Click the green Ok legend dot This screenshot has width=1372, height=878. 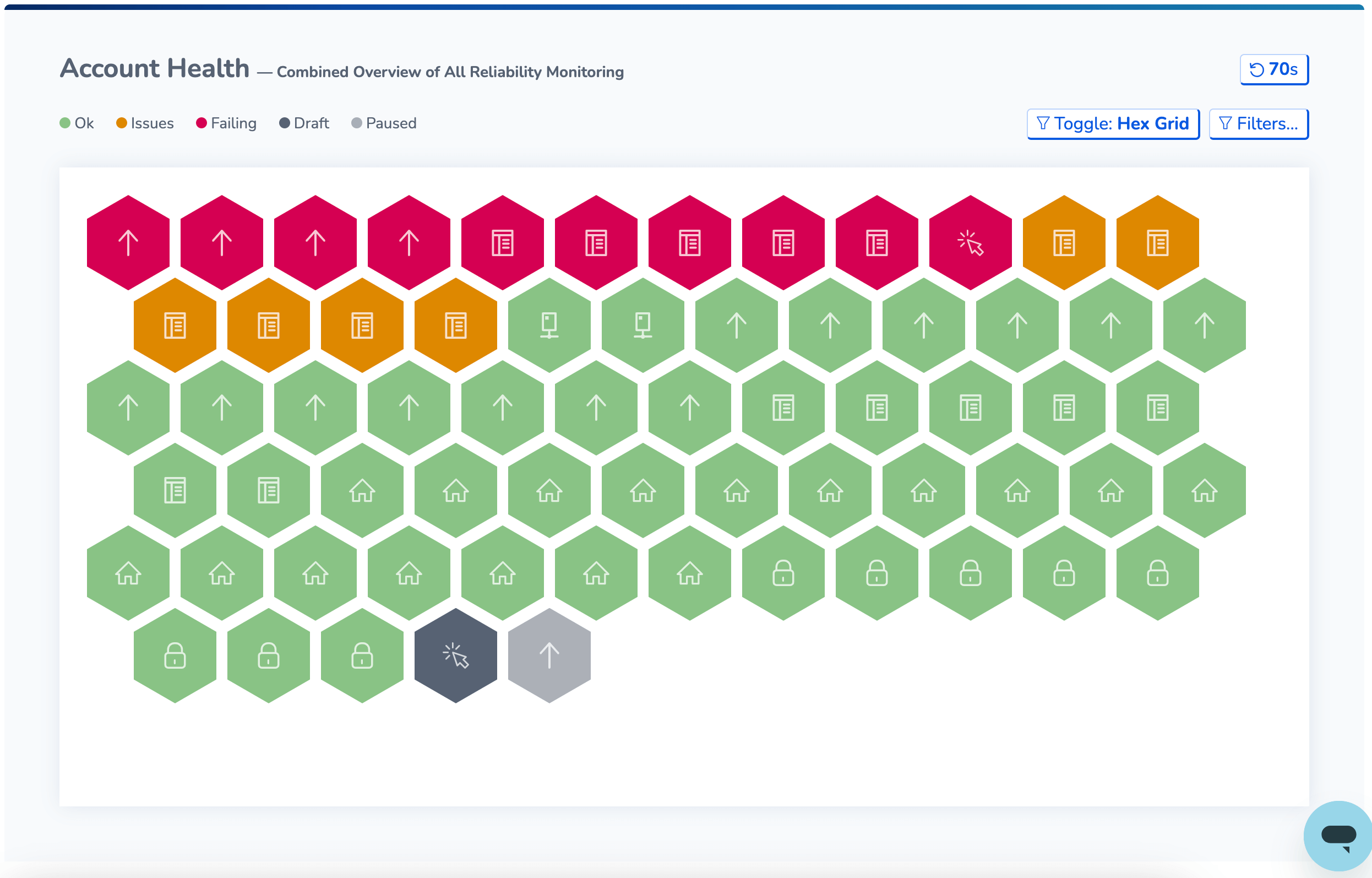pos(65,123)
